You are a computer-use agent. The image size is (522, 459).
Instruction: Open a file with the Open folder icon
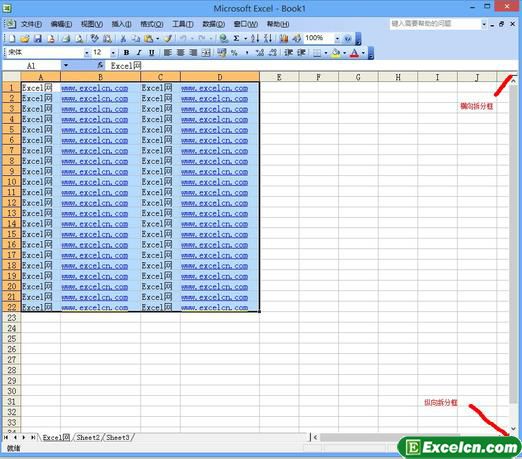[24, 39]
